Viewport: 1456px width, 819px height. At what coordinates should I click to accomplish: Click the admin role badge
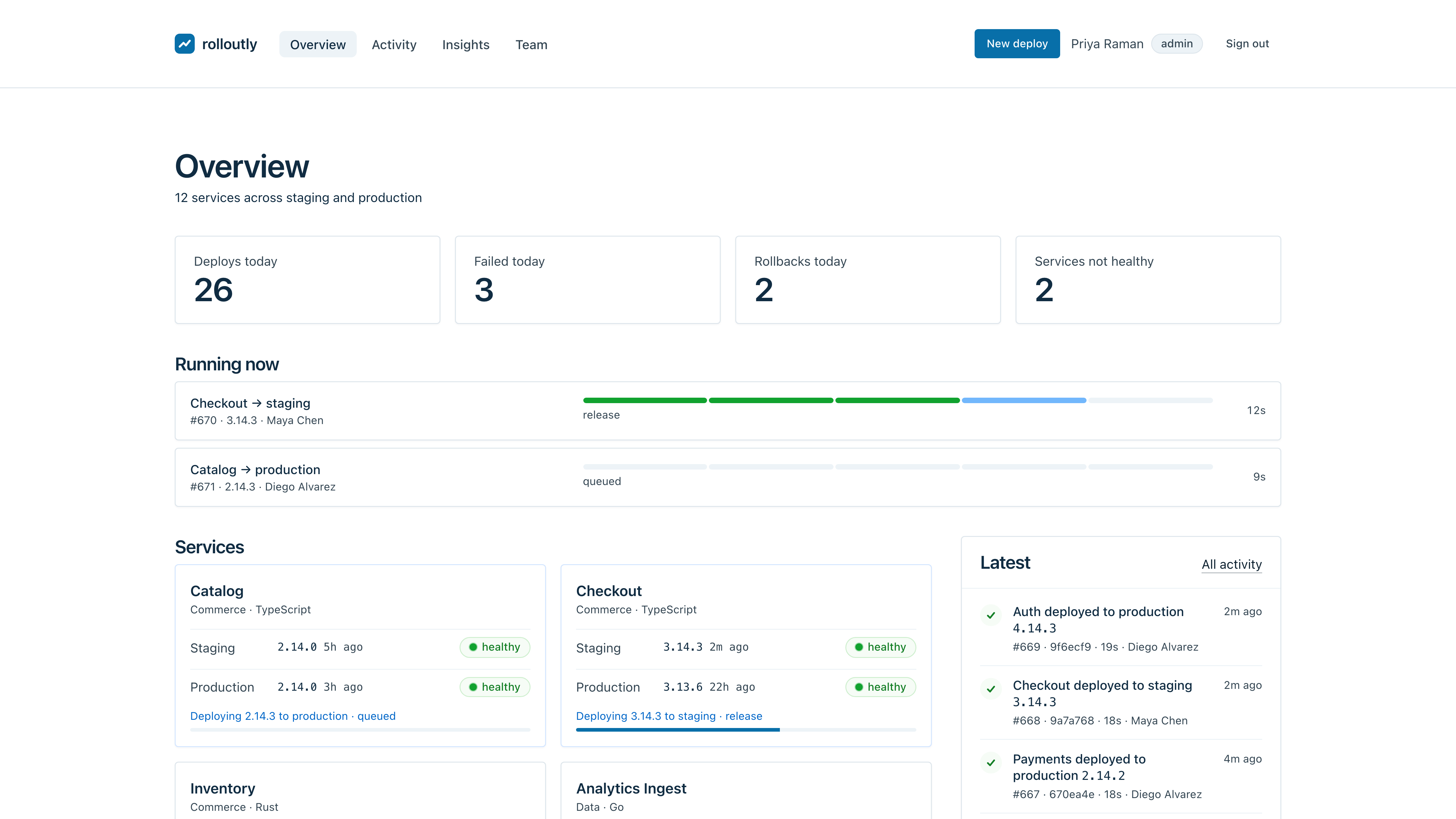tap(1177, 43)
